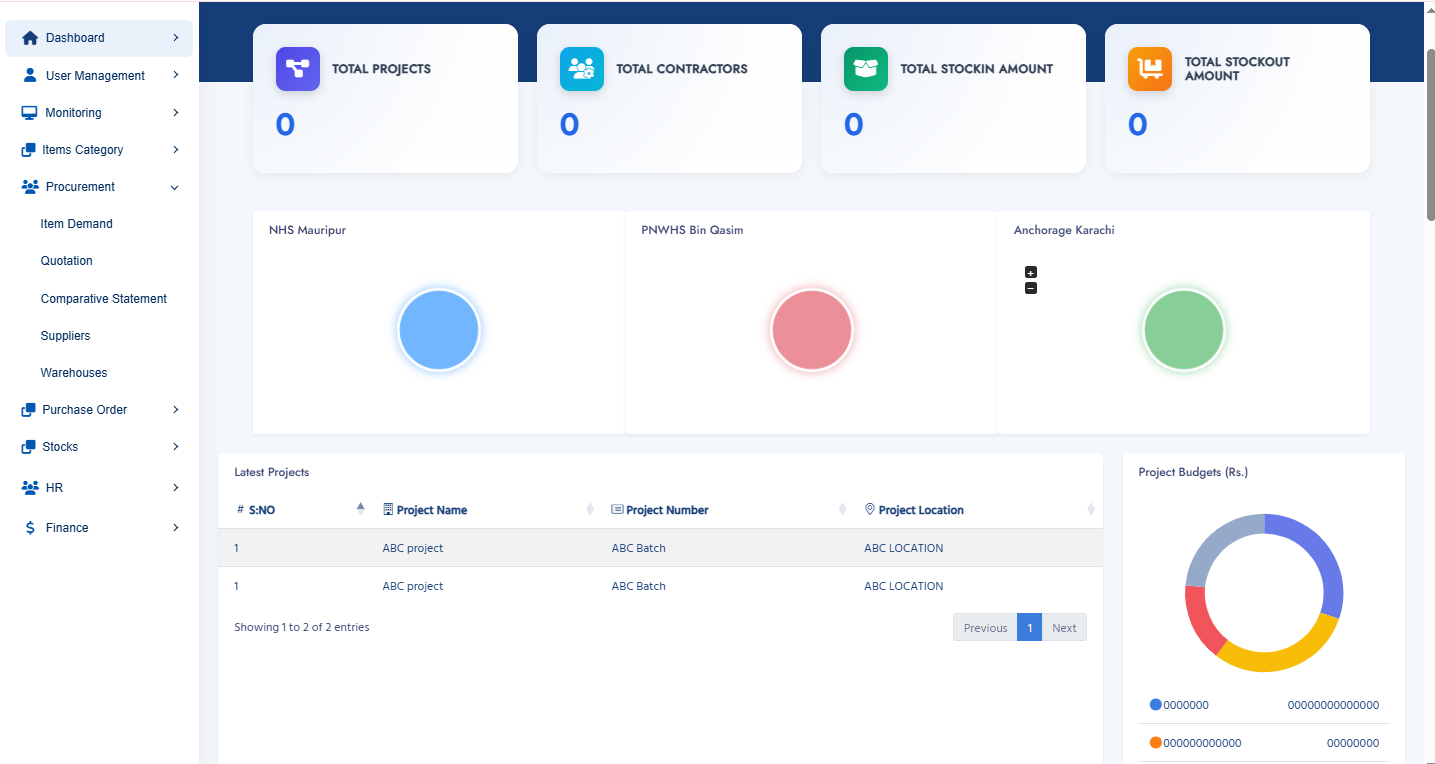Zoom out on Anchorage Karachi chart
Image resolution: width=1435 pixels, height=764 pixels.
1031,288
